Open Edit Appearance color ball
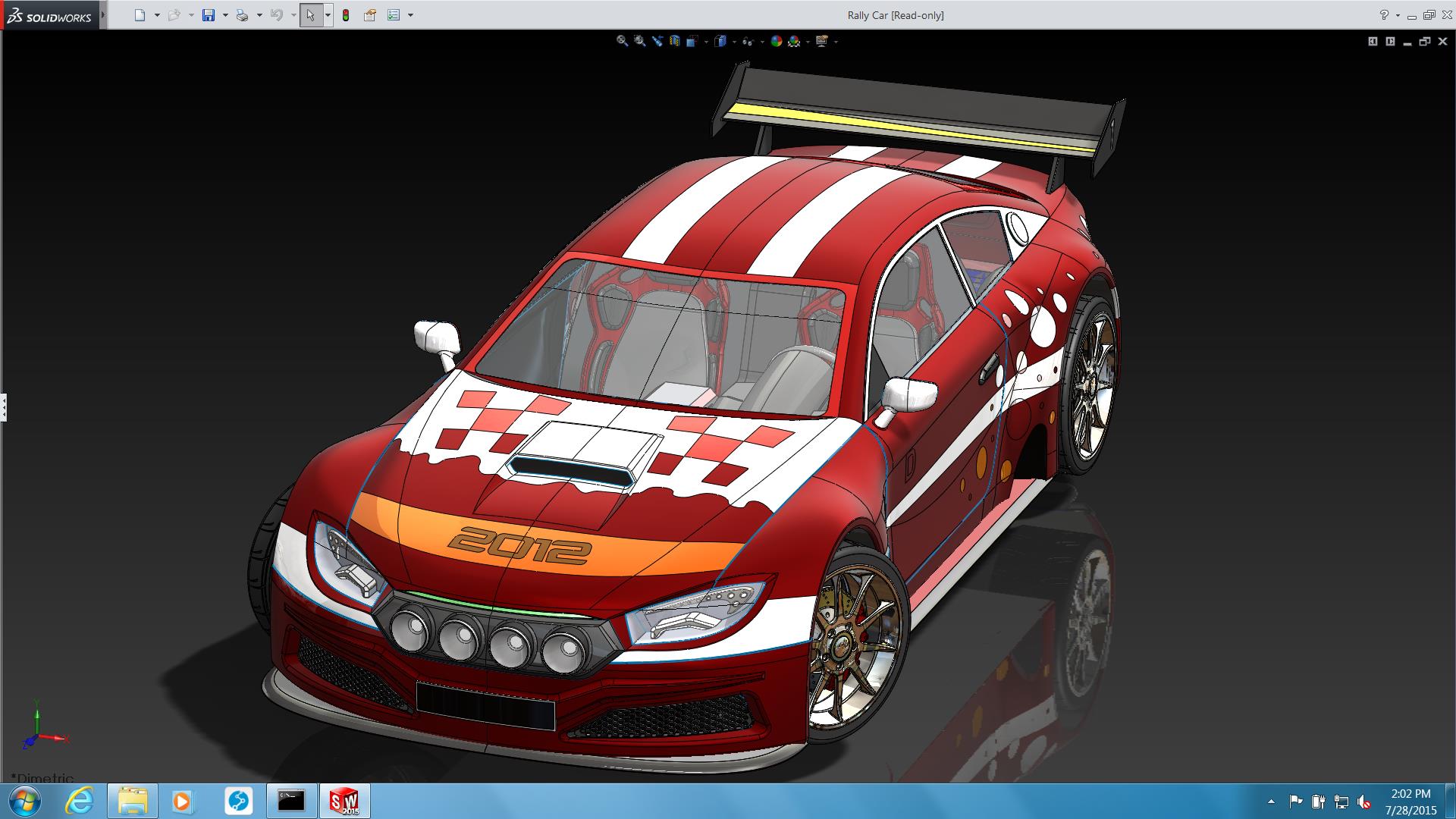This screenshot has width=1456, height=819. pyautogui.click(x=776, y=42)
